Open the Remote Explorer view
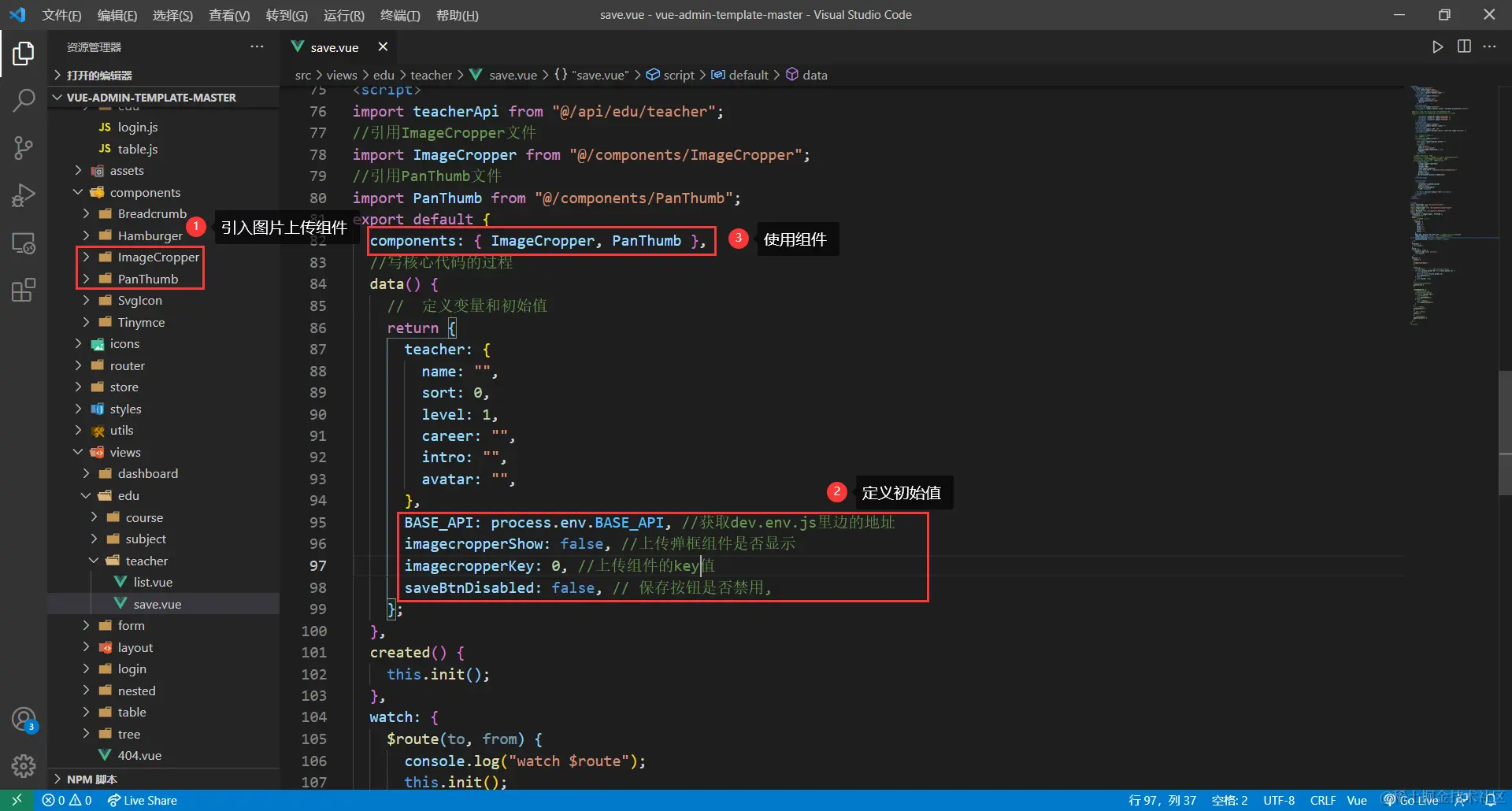The width and height of the screenshot is (1512, 811). pyautogui.click(x=24, y=243)
